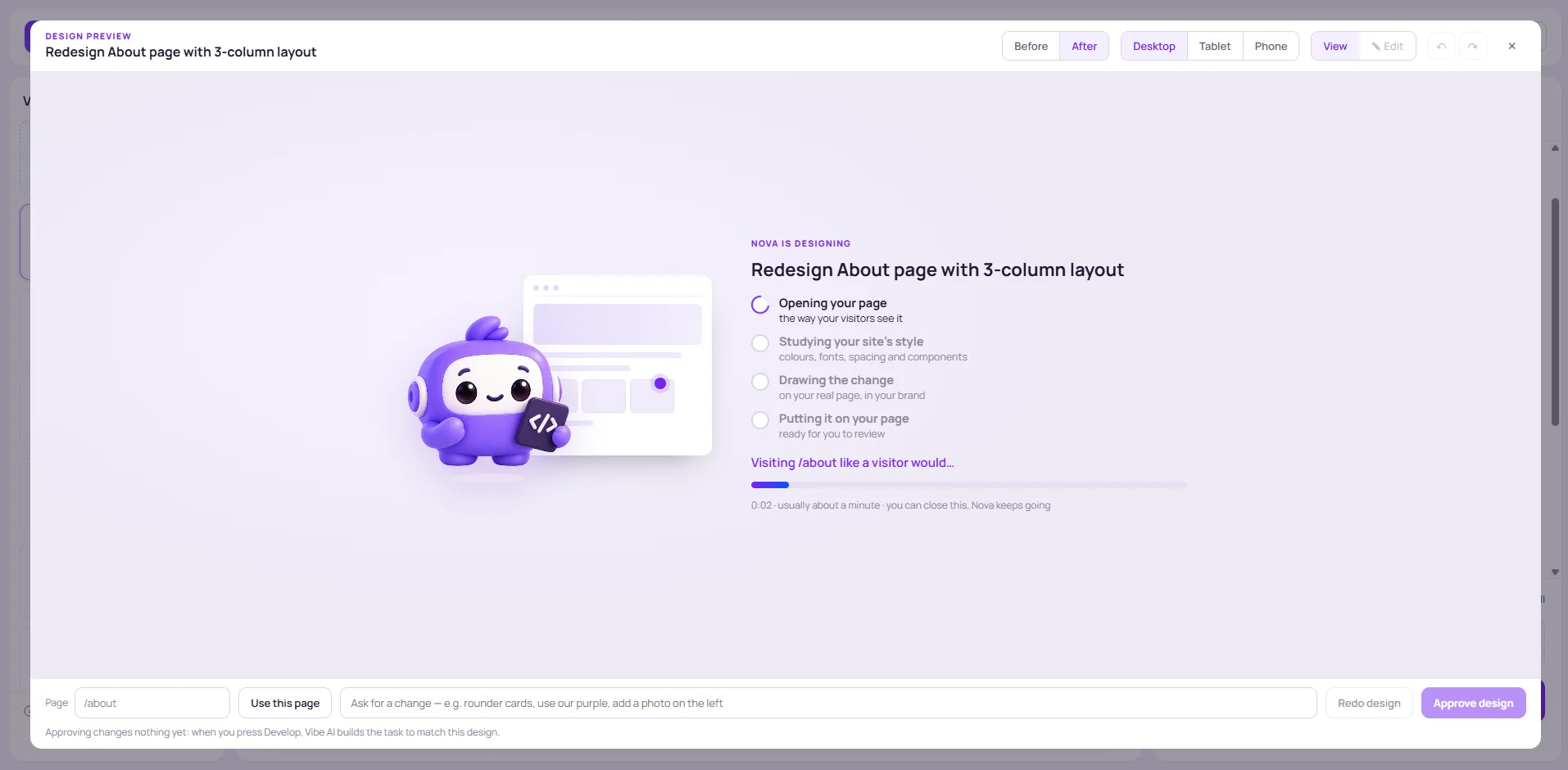
Task: Select the Phone device preview
Action: click(x=1271, y=46)
